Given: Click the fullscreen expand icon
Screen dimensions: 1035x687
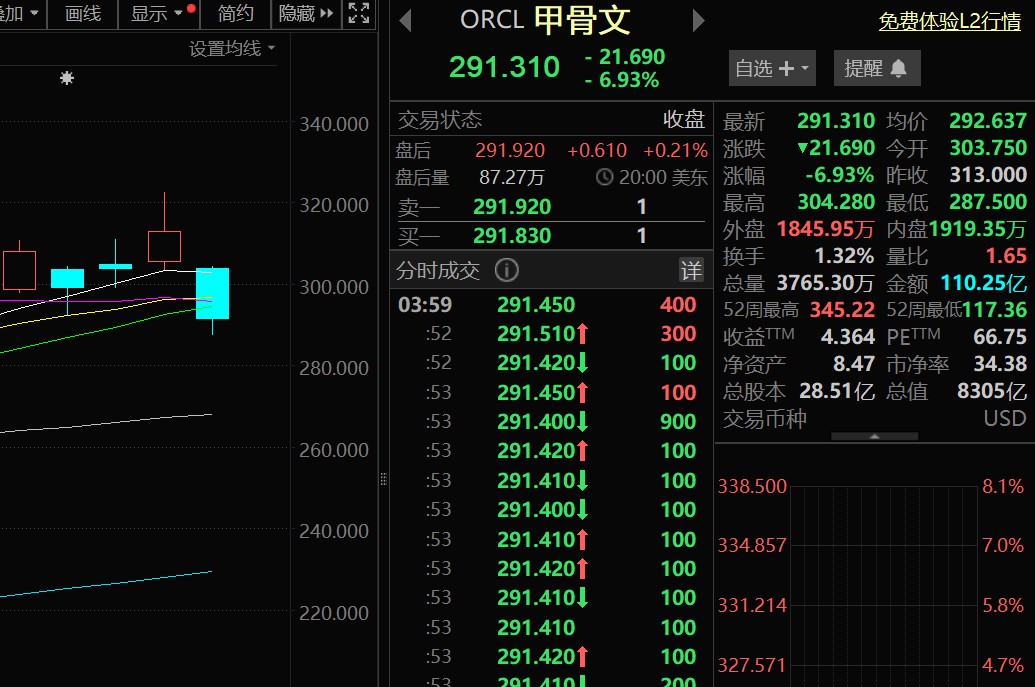Looking at the screenshot, I should tap(358, 13).
